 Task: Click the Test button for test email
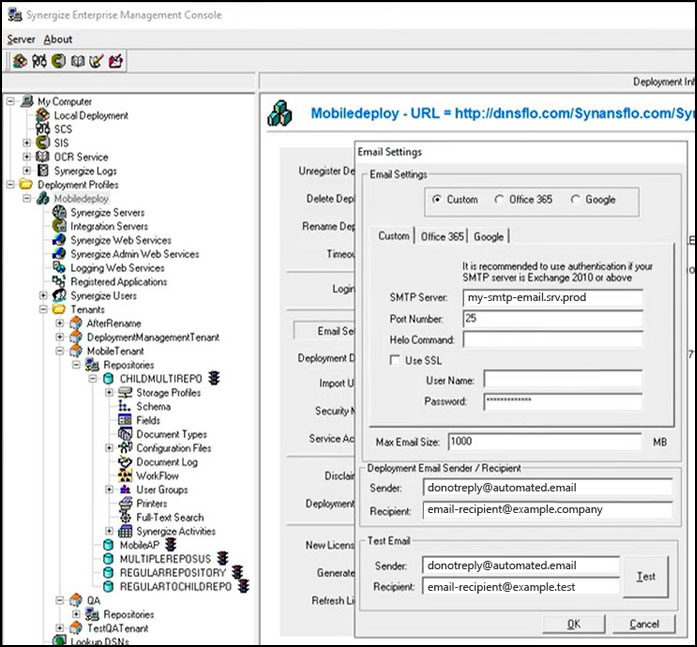tap(646, 576)
